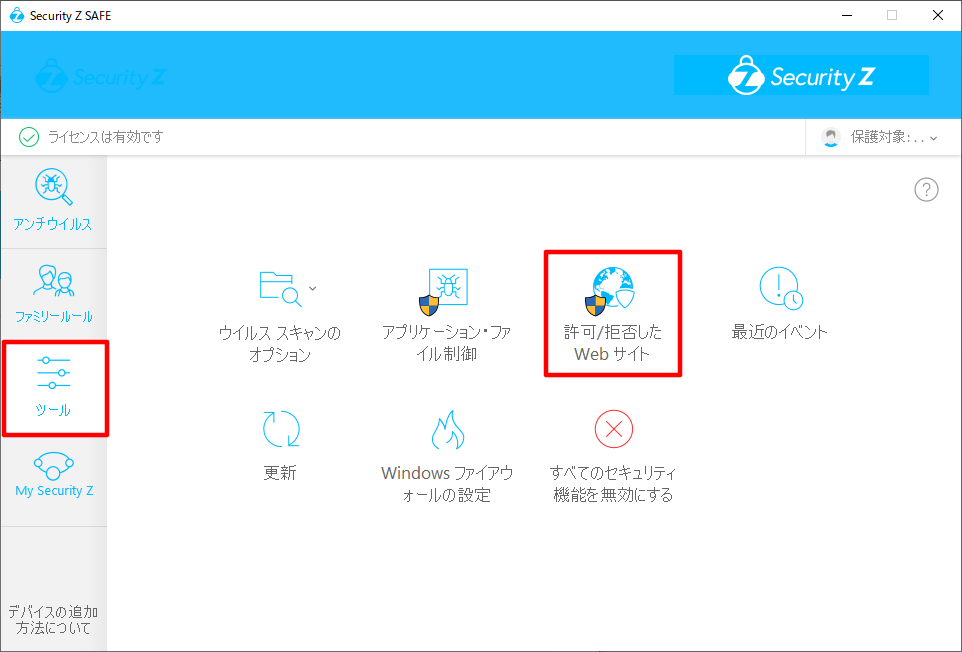
Task: Switch to ファミリールール sidebar tab
Action: (x=53, y=294)
